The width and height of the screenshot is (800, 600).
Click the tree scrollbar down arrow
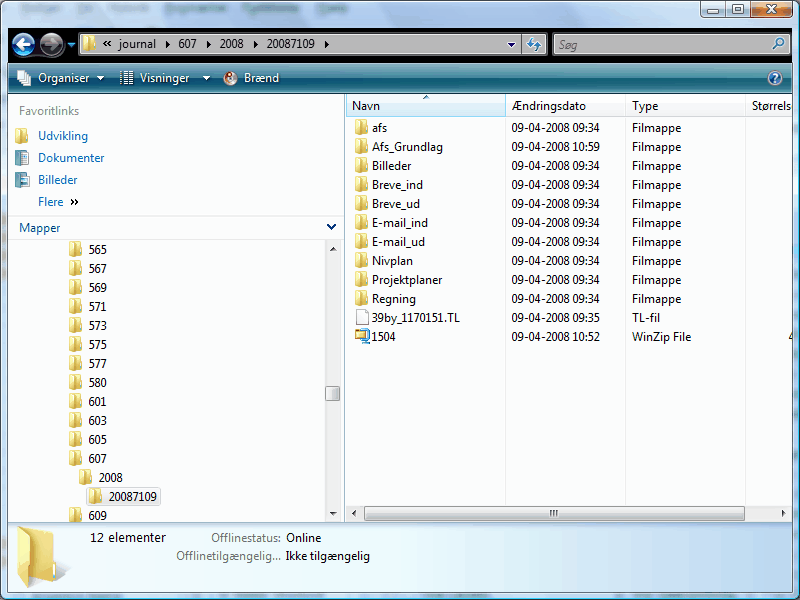[x=333, y=514]
